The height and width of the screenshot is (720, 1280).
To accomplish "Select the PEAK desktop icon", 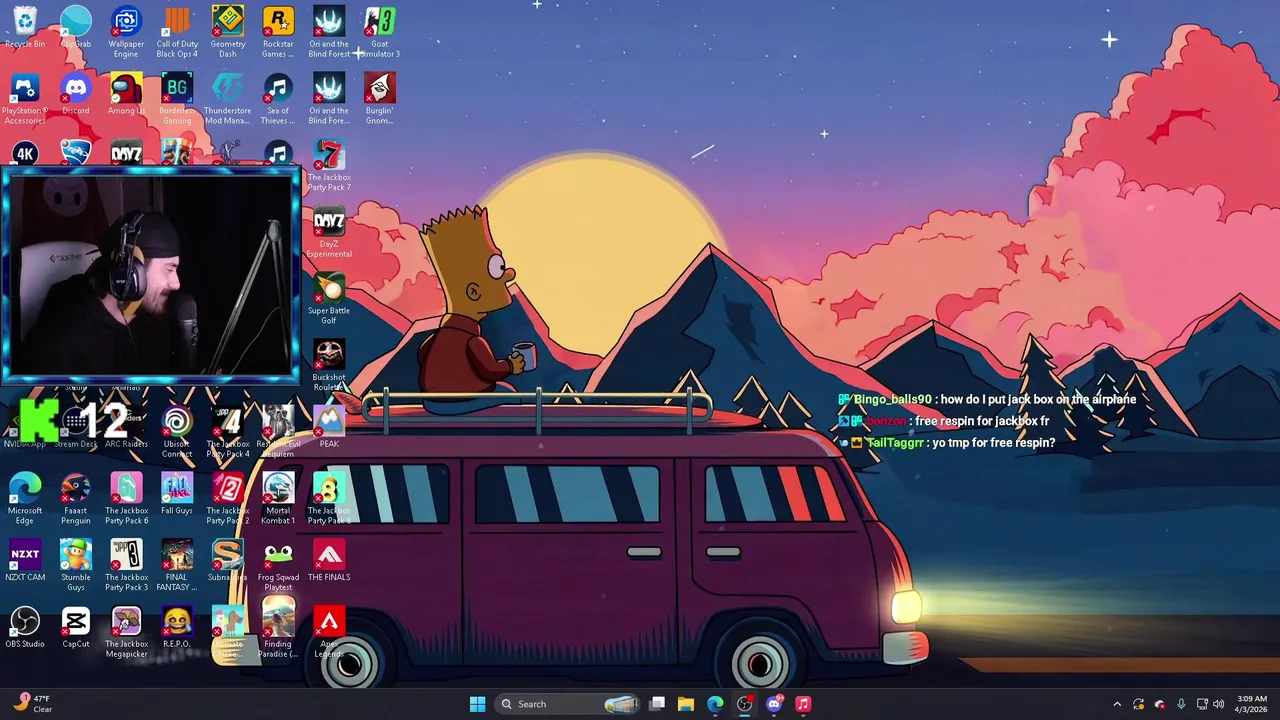I will click(x=329, y=428).
